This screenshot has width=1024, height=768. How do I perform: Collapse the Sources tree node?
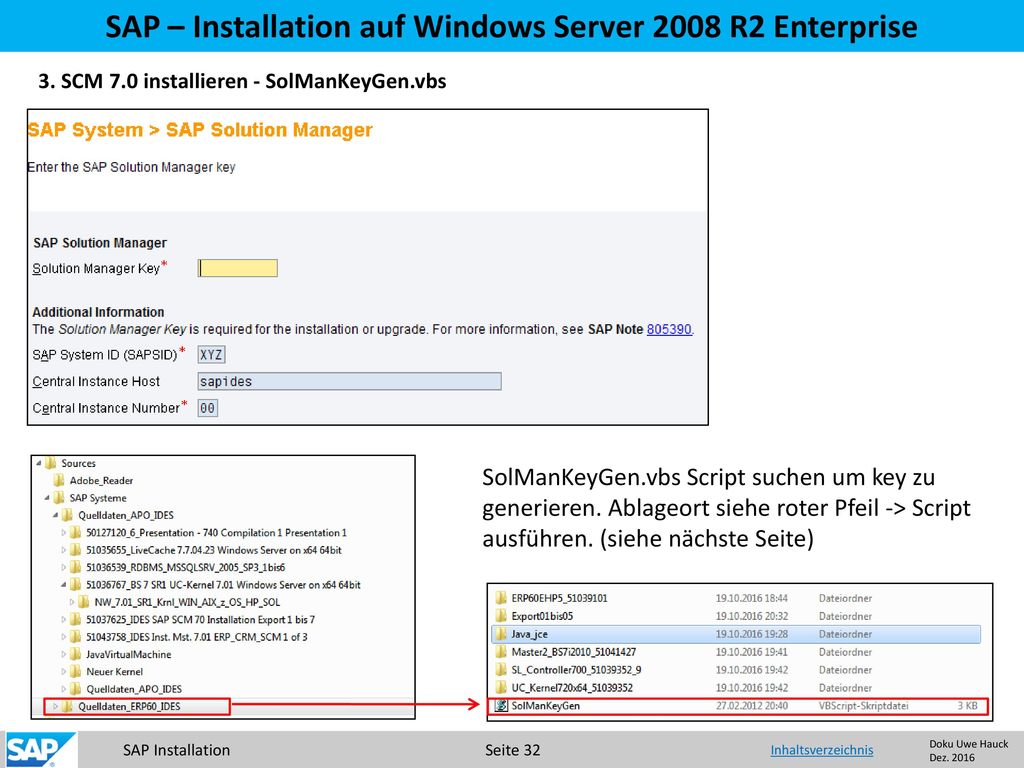tap(39, 463)
